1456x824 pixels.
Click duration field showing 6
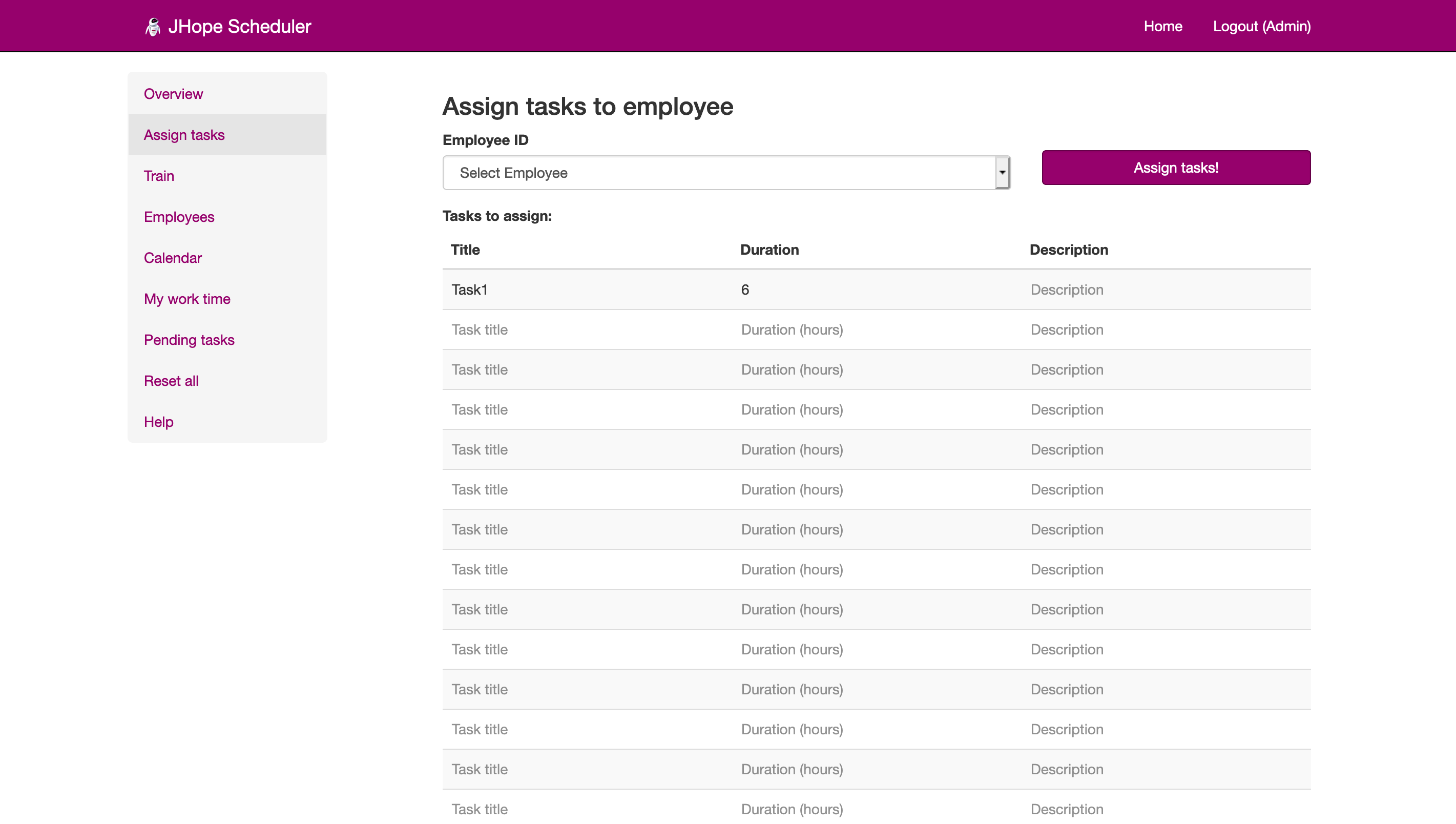[876, 290]
